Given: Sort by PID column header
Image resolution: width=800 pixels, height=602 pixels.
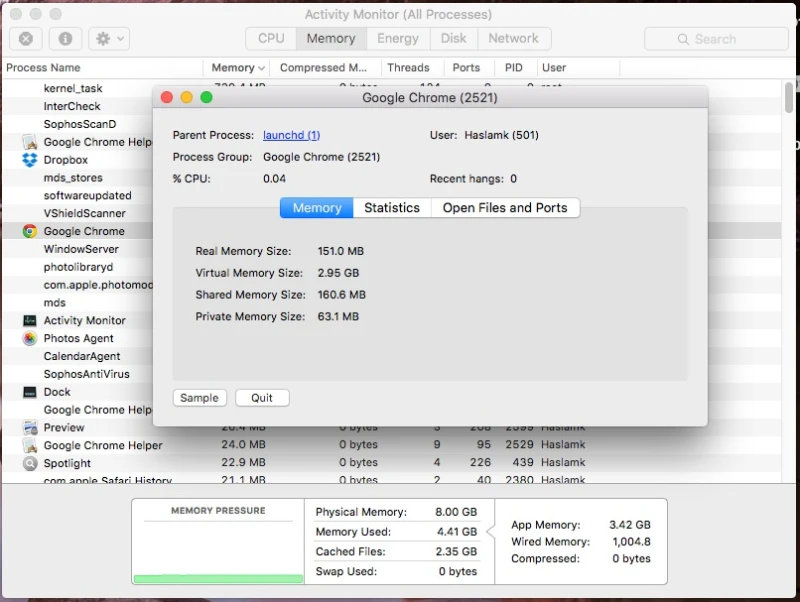Looking at the screenshot, I should pos(514,68).
